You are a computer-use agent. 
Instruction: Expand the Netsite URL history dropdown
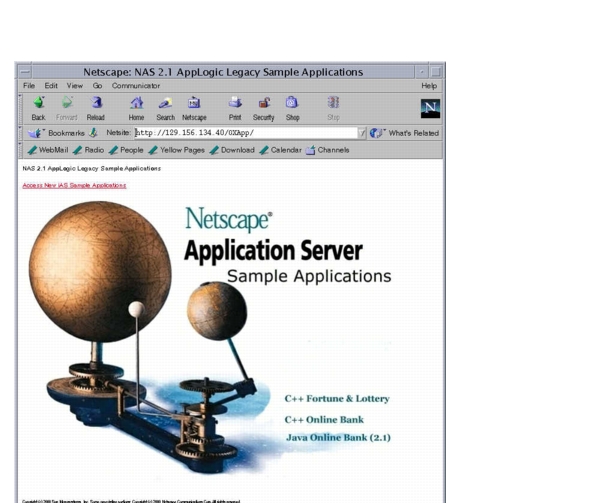(x=362, y=133)
